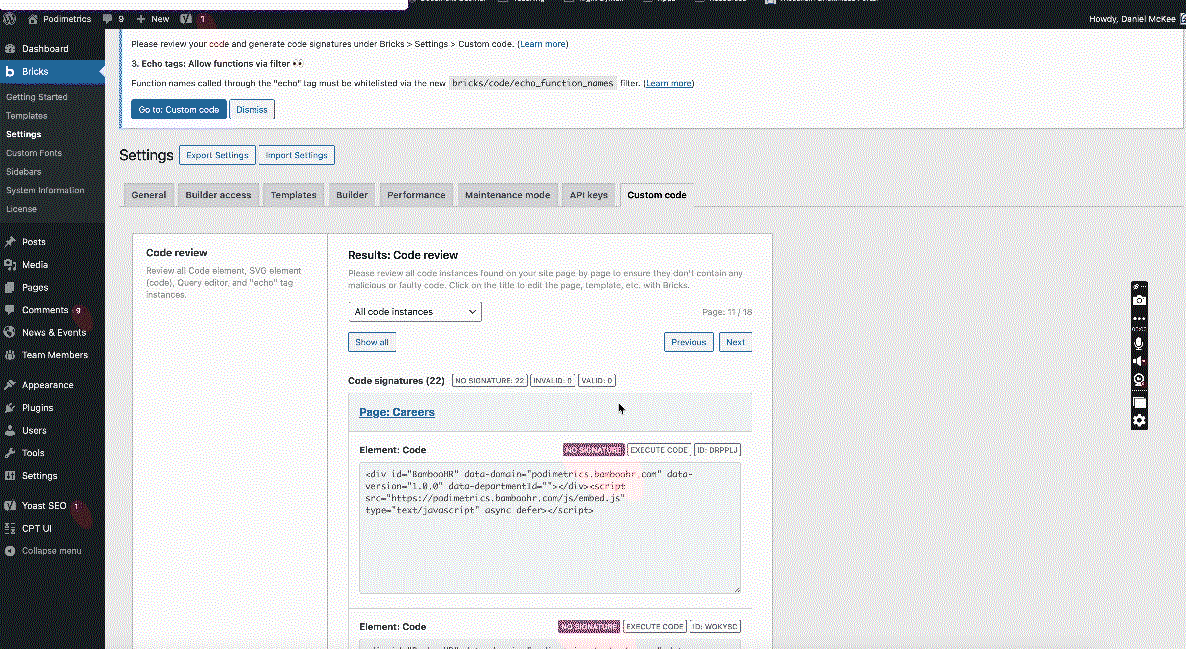This screenshot has height=649, width=1186.
Task: Click the Learn more link after Custom code
Action: [543, 44]
